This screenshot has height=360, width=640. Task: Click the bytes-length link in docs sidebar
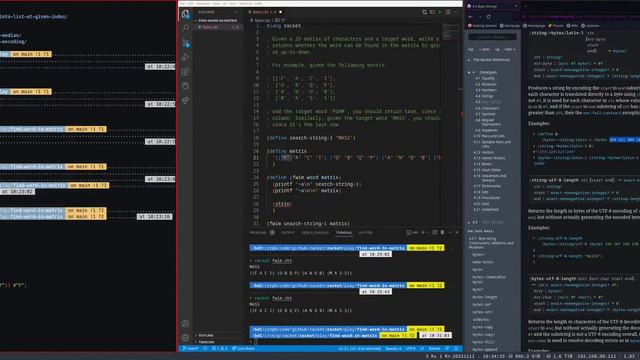(x=484, y=297)
